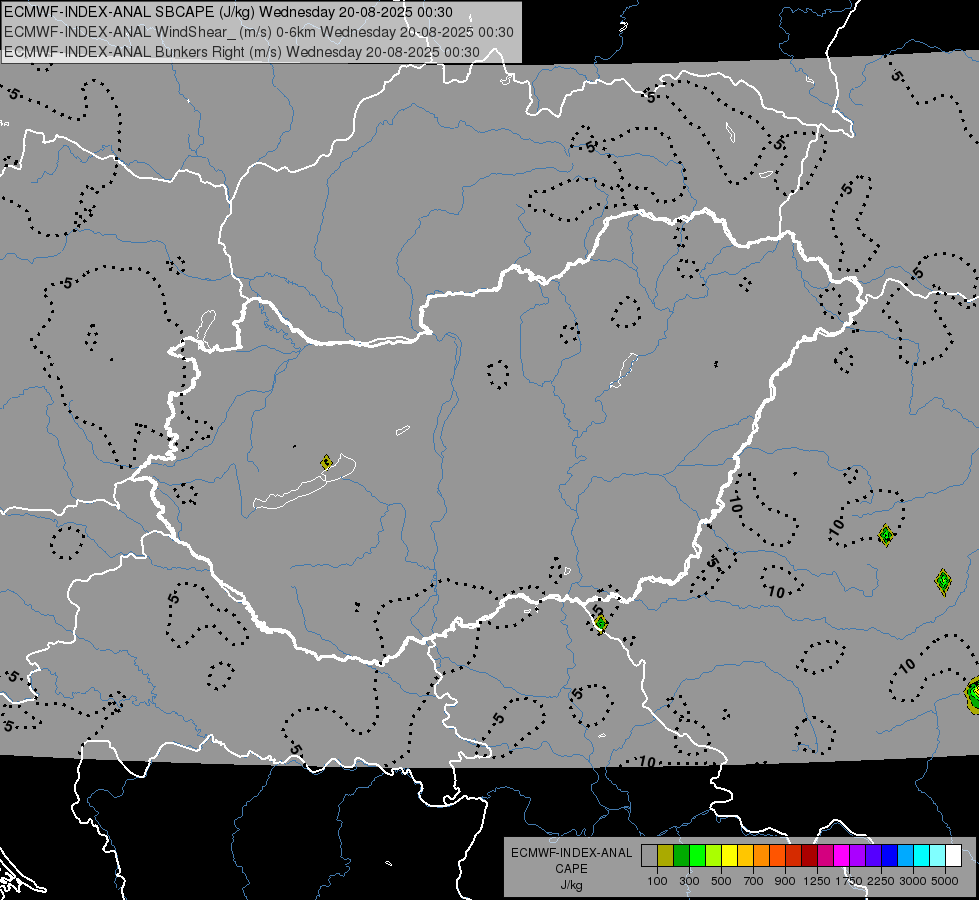The width and height of the screenshot is (979, 900).
Task: Click the 100 legend value
Action: (657, 881)
